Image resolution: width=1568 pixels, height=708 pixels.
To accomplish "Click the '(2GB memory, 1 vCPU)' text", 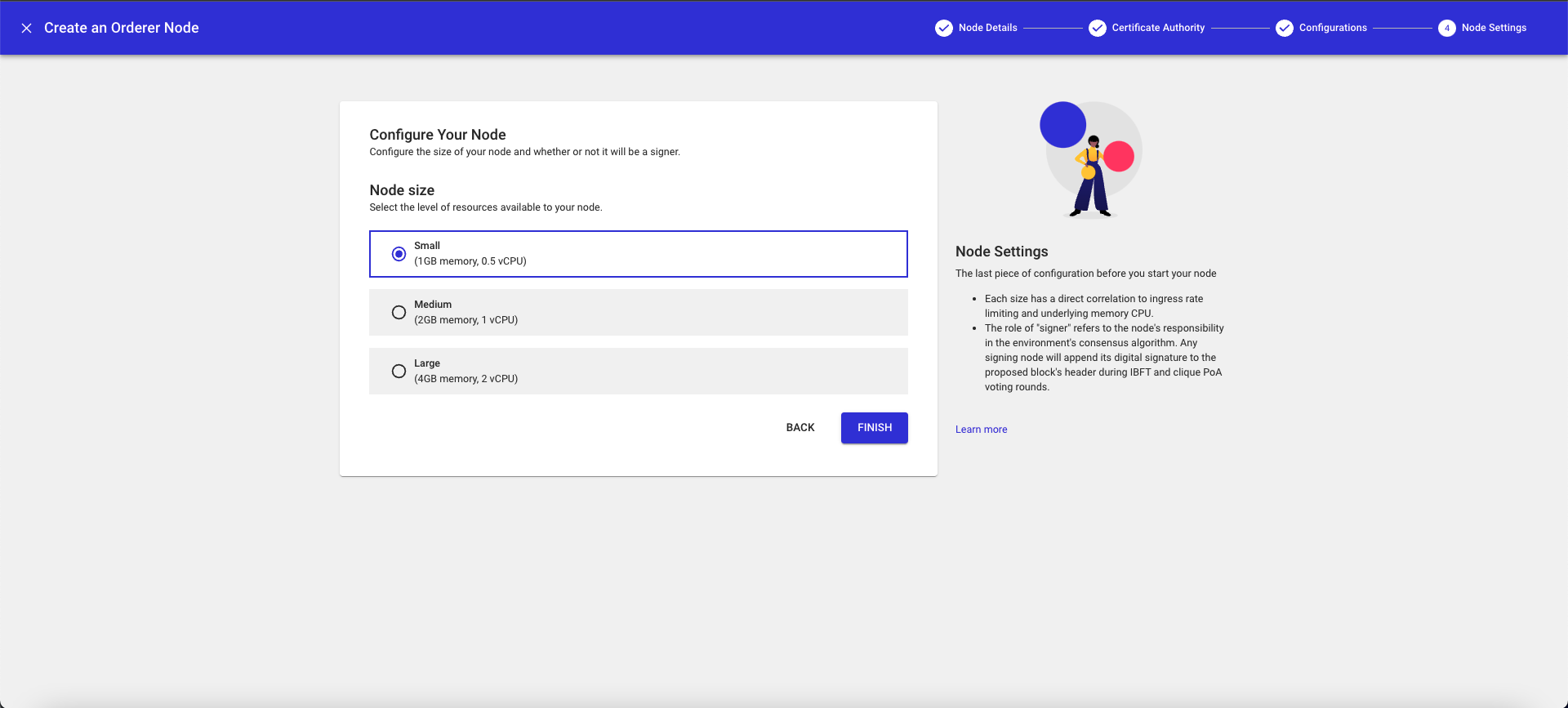I will (465, 320).
